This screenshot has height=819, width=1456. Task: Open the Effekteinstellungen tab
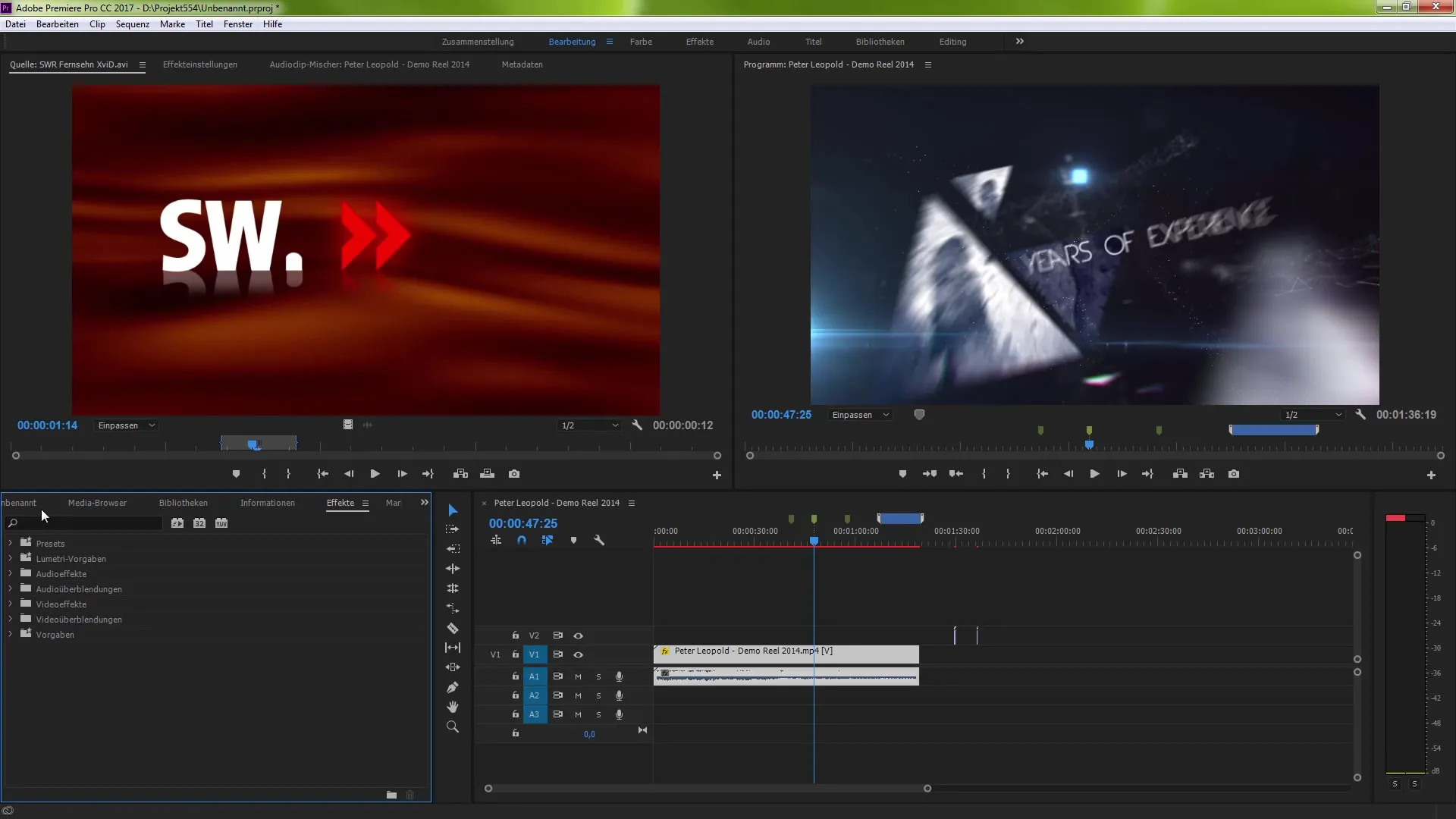pyautogui.click(x=200, y=64)
